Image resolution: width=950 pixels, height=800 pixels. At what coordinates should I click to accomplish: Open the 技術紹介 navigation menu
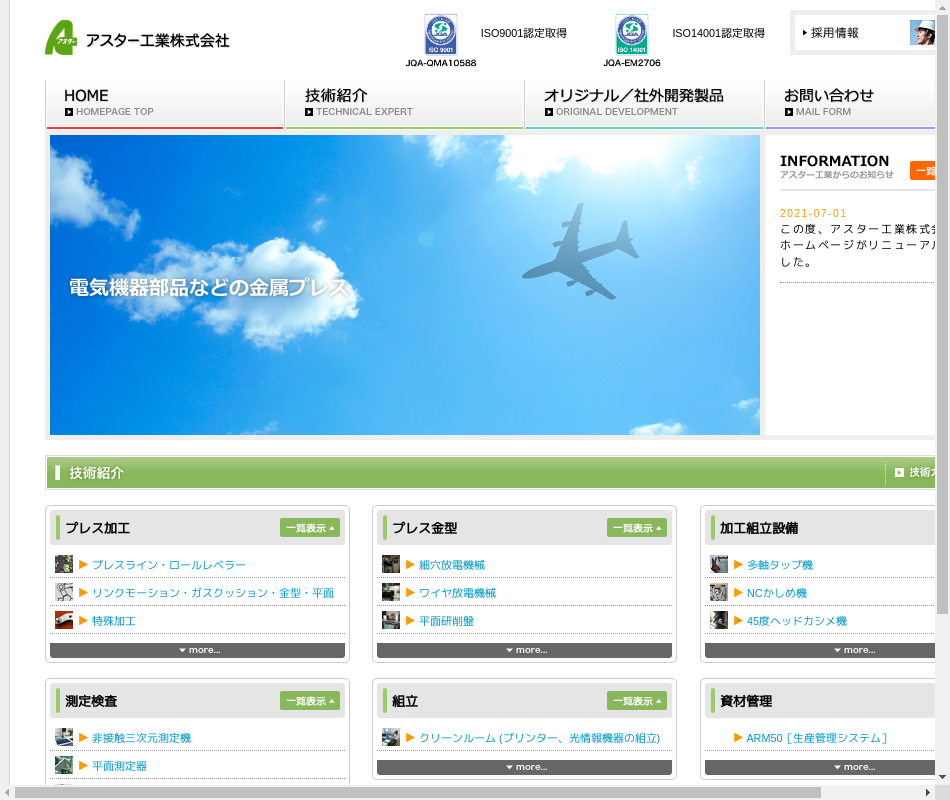[x=404, y=103]
